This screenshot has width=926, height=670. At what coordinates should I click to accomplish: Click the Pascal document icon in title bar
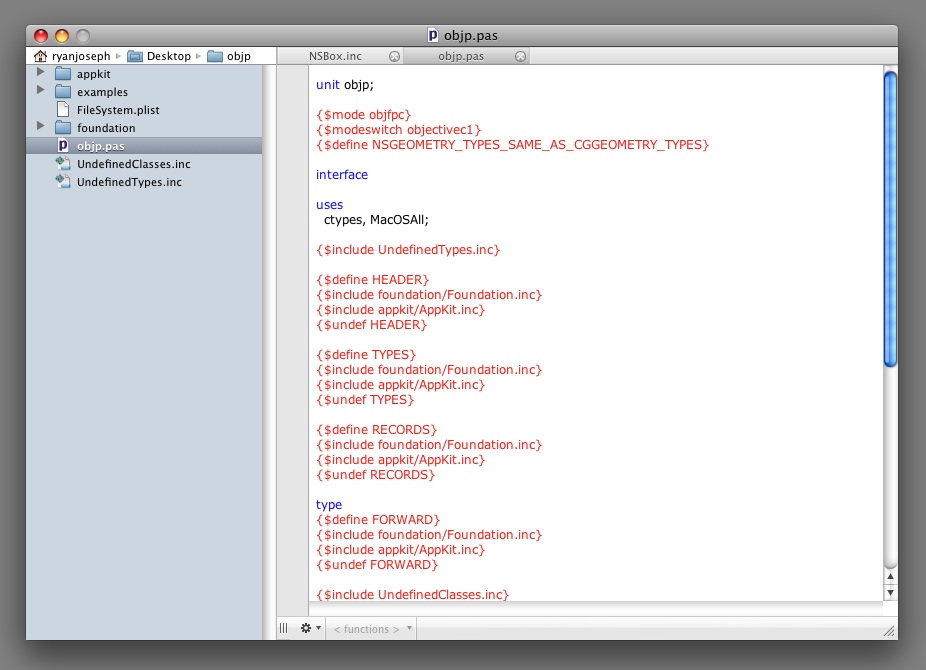[x=433, y=35]
